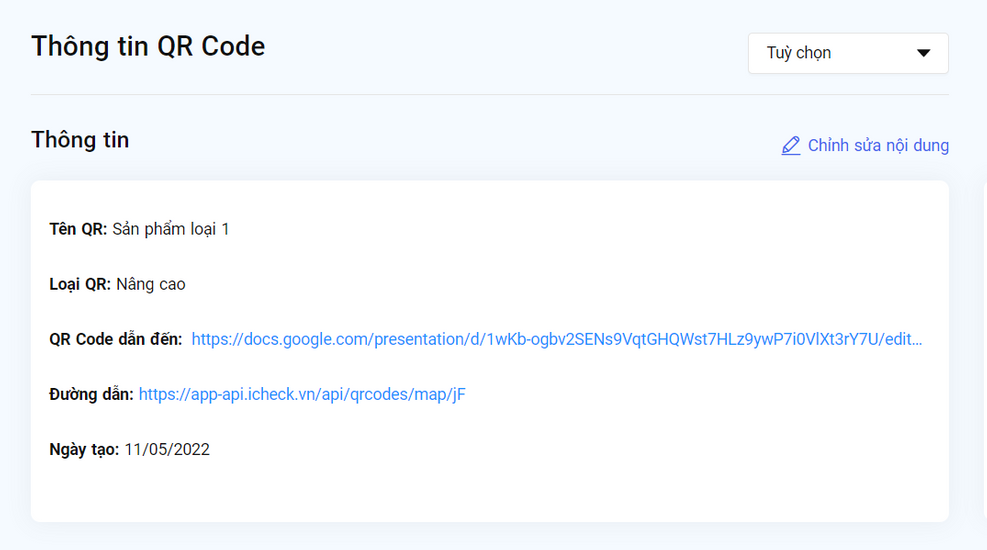Click the black caret arrow in Tuỳ chọn

coord(923,53)
